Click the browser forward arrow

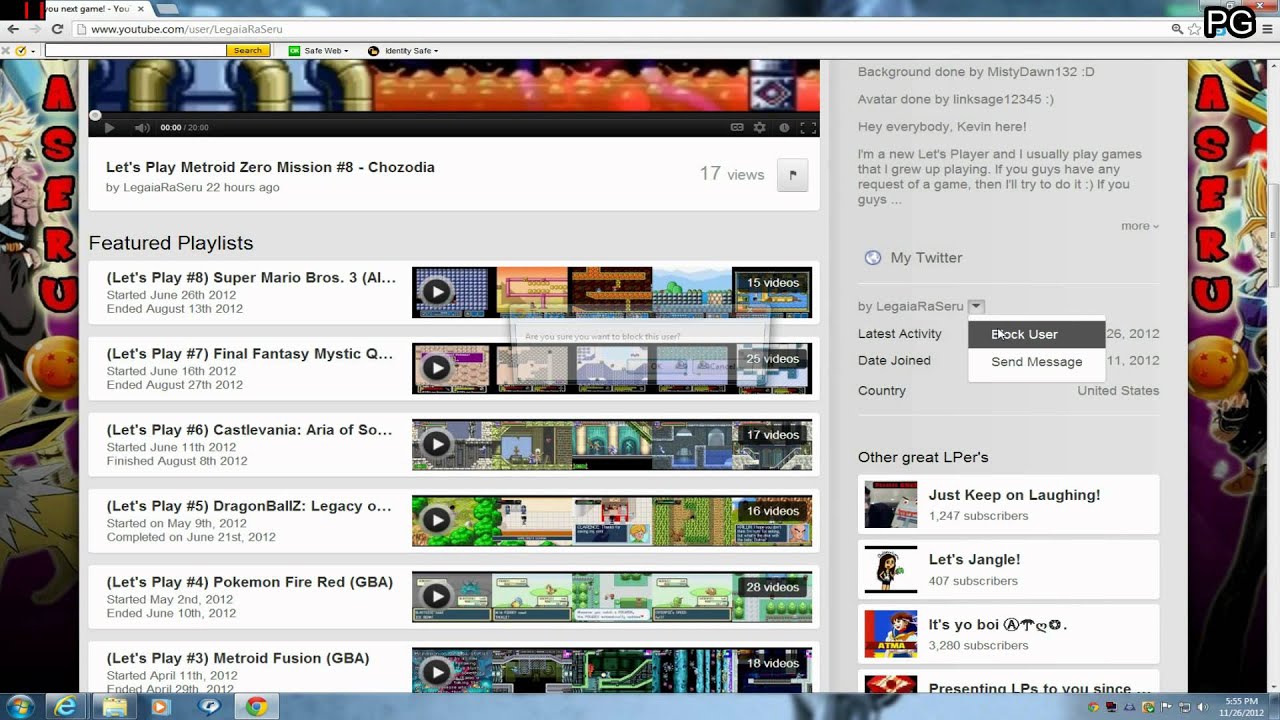pyautogui.click(x=35, y=29)
